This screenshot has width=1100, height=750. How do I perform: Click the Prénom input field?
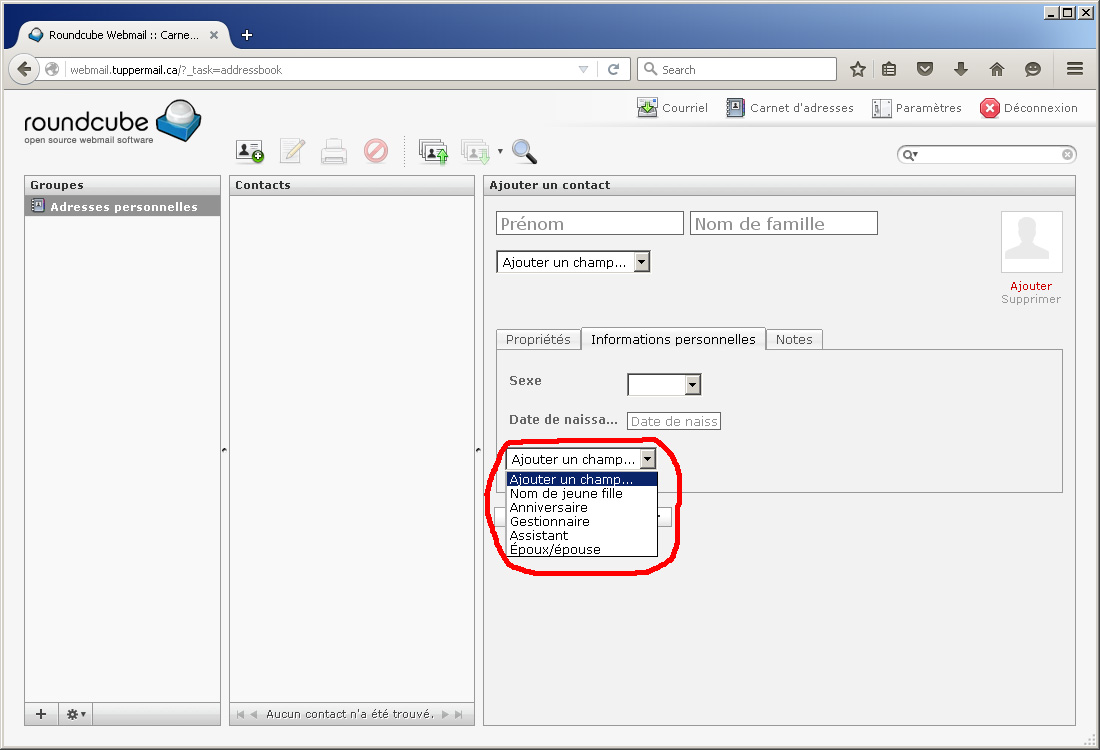[590, 223]
